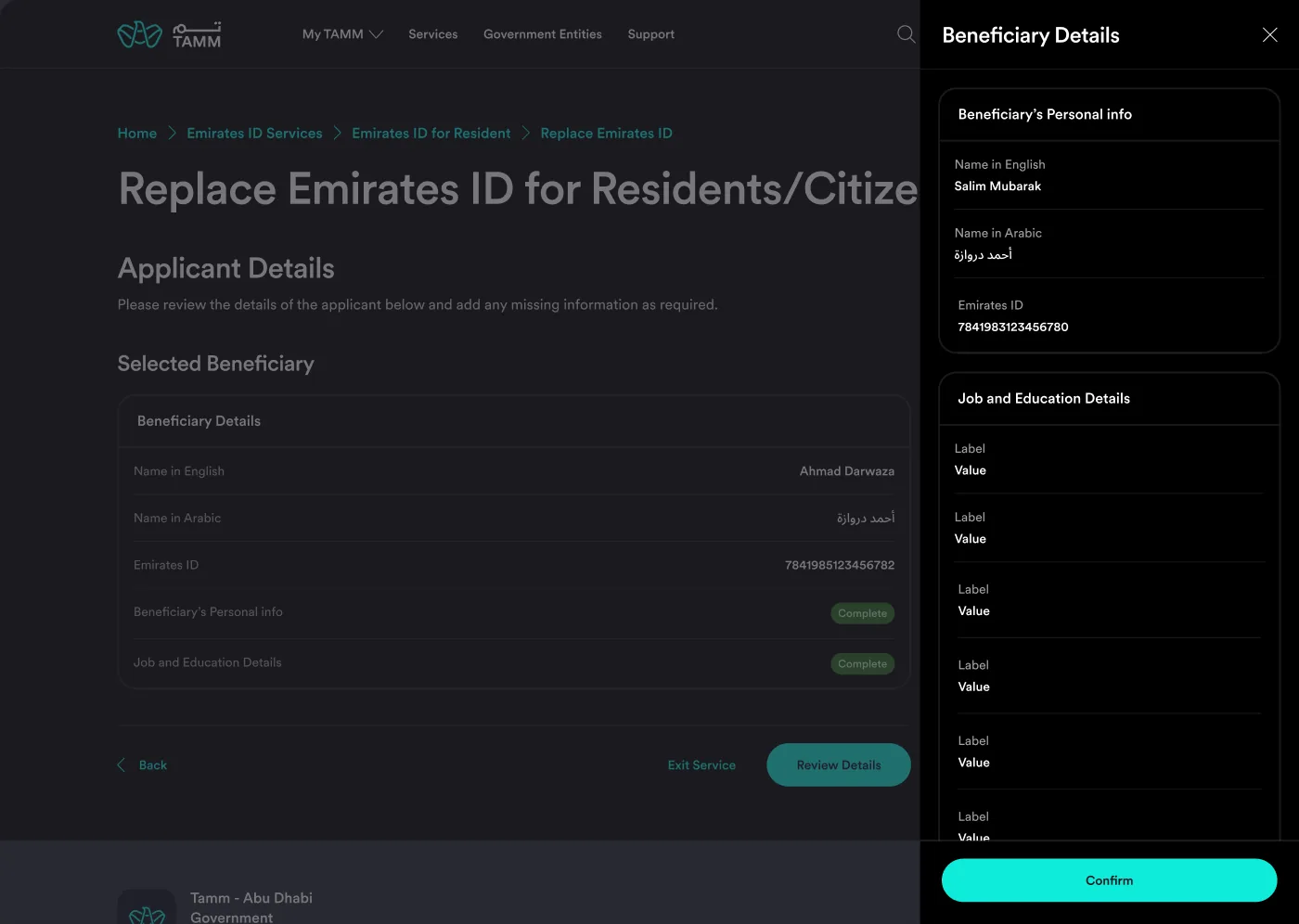Go to Home breadcrumb link

(137, 134)
